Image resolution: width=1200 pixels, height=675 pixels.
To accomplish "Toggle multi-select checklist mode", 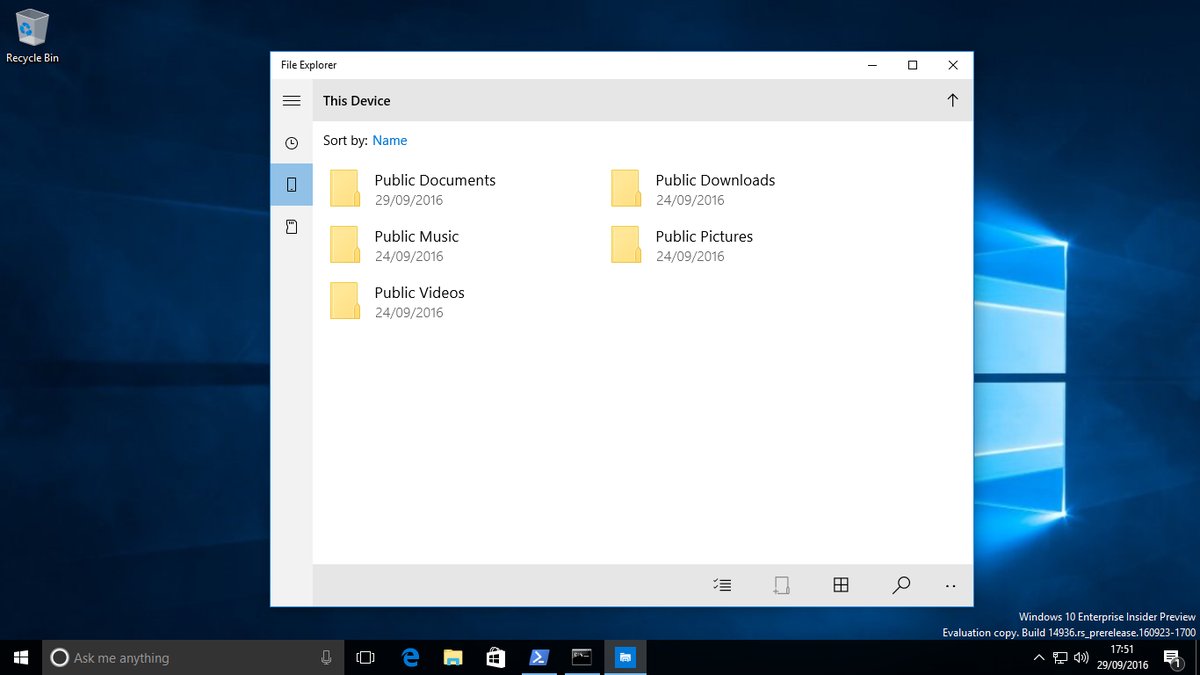I will click(722, 585).
